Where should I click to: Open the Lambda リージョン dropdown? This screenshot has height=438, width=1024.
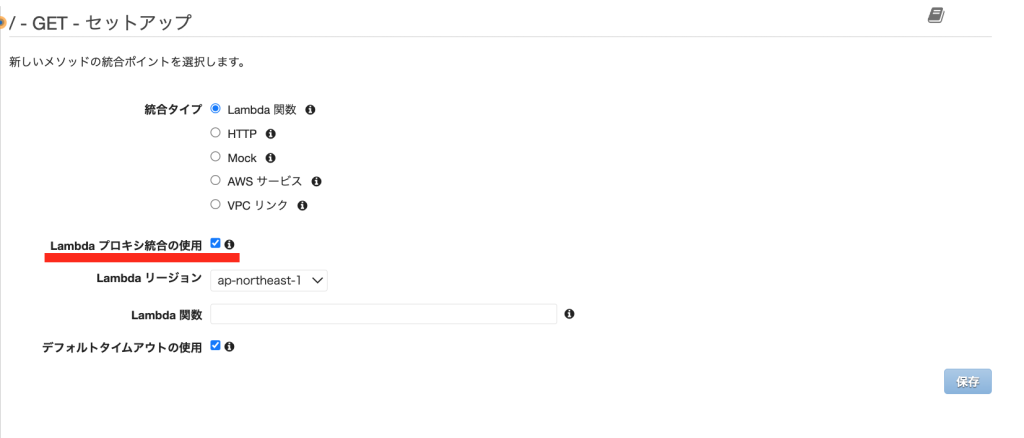269,281
